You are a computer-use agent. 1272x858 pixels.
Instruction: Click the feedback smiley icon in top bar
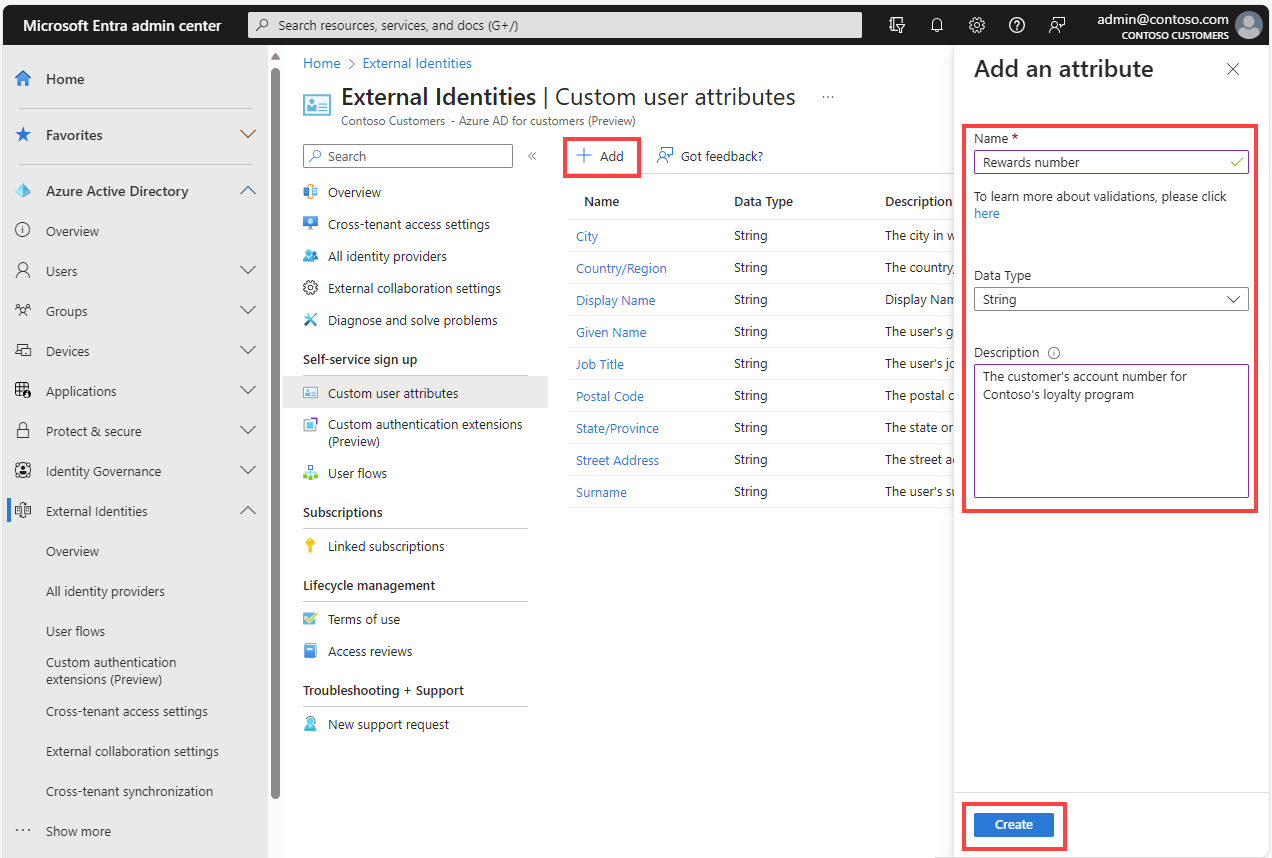pos(1056,25)
